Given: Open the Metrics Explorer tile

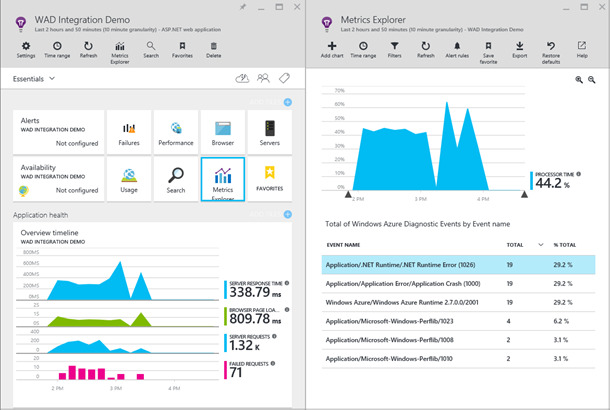Looking at the screenshot, I should click(x=223, y=180).
